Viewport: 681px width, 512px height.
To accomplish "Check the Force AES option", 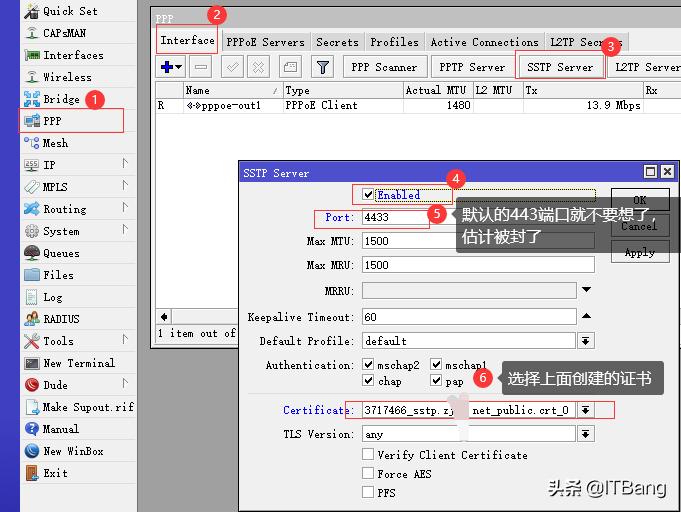I will [x=369, y=474].
